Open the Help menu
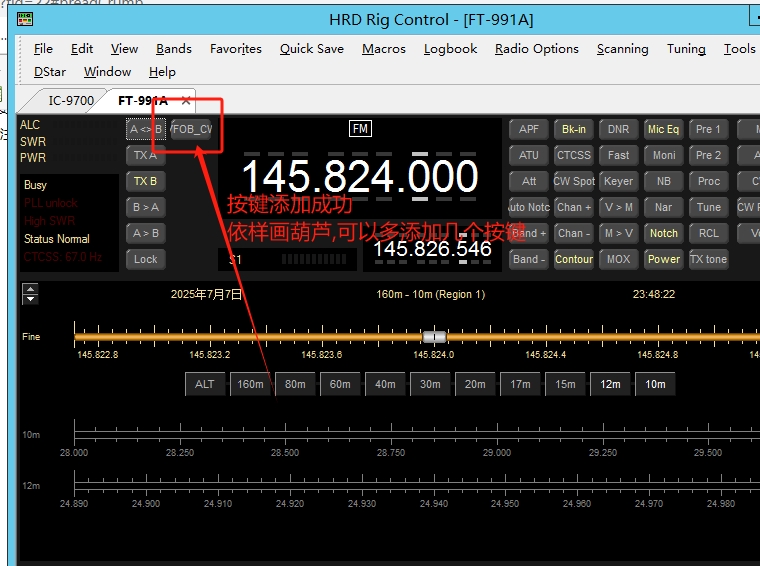The width and height of the screenshot is (760, 566). [x=162, y=72]
